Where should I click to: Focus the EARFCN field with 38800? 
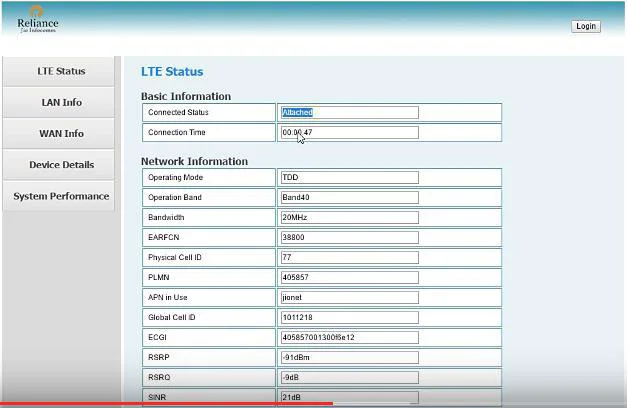(349, 237)
